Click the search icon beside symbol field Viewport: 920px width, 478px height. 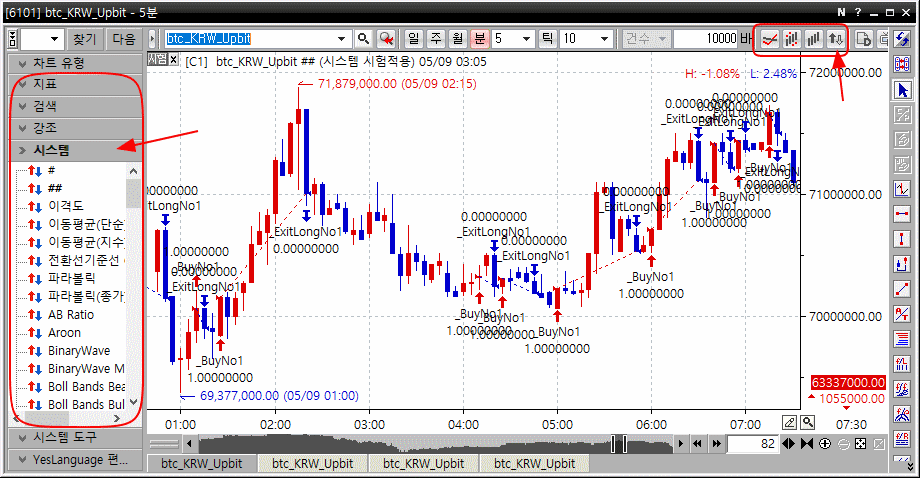pyautogui.click(x=364, y=39)
